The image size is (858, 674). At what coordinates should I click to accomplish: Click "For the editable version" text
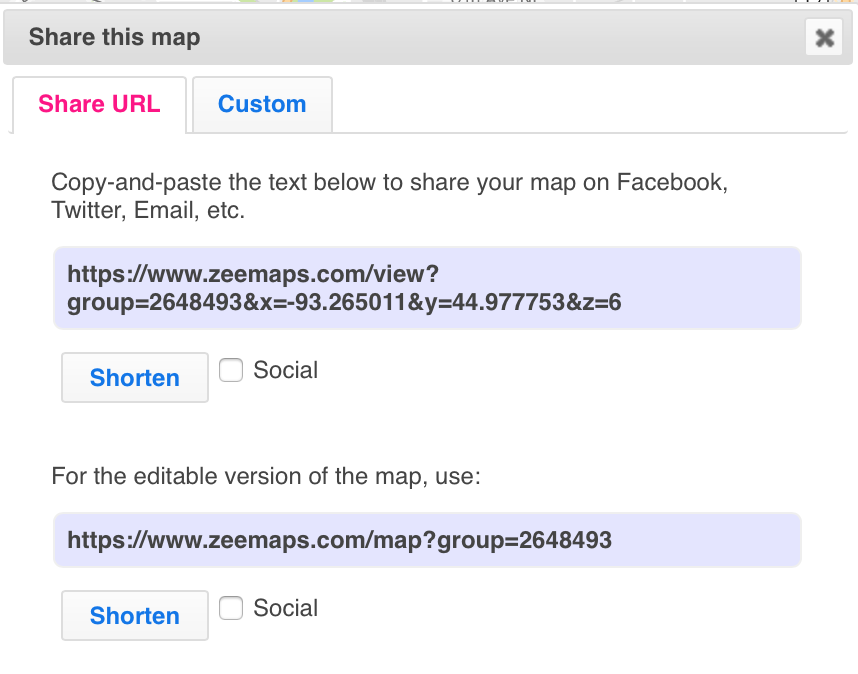pos(266,476)
